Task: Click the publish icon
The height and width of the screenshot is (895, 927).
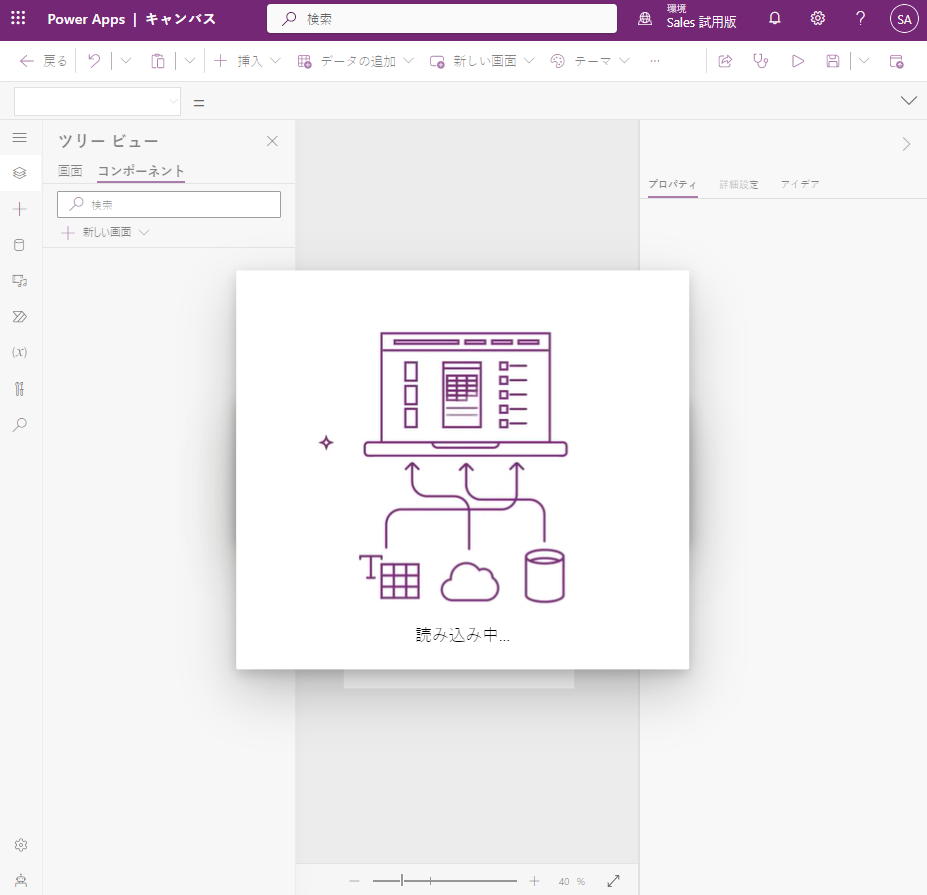Action: (896, 61)
